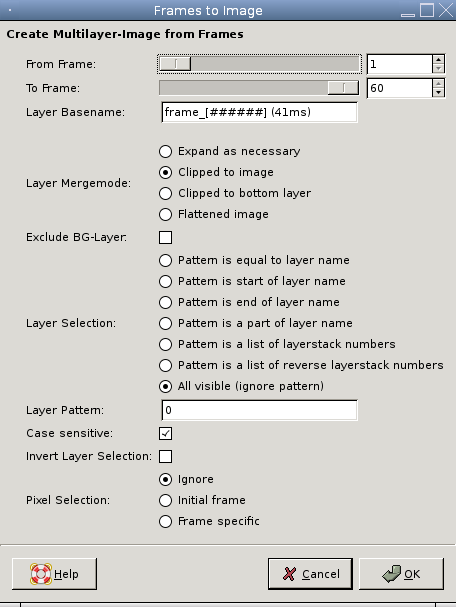Click the Layer Basename text field

tap(259, 112)
